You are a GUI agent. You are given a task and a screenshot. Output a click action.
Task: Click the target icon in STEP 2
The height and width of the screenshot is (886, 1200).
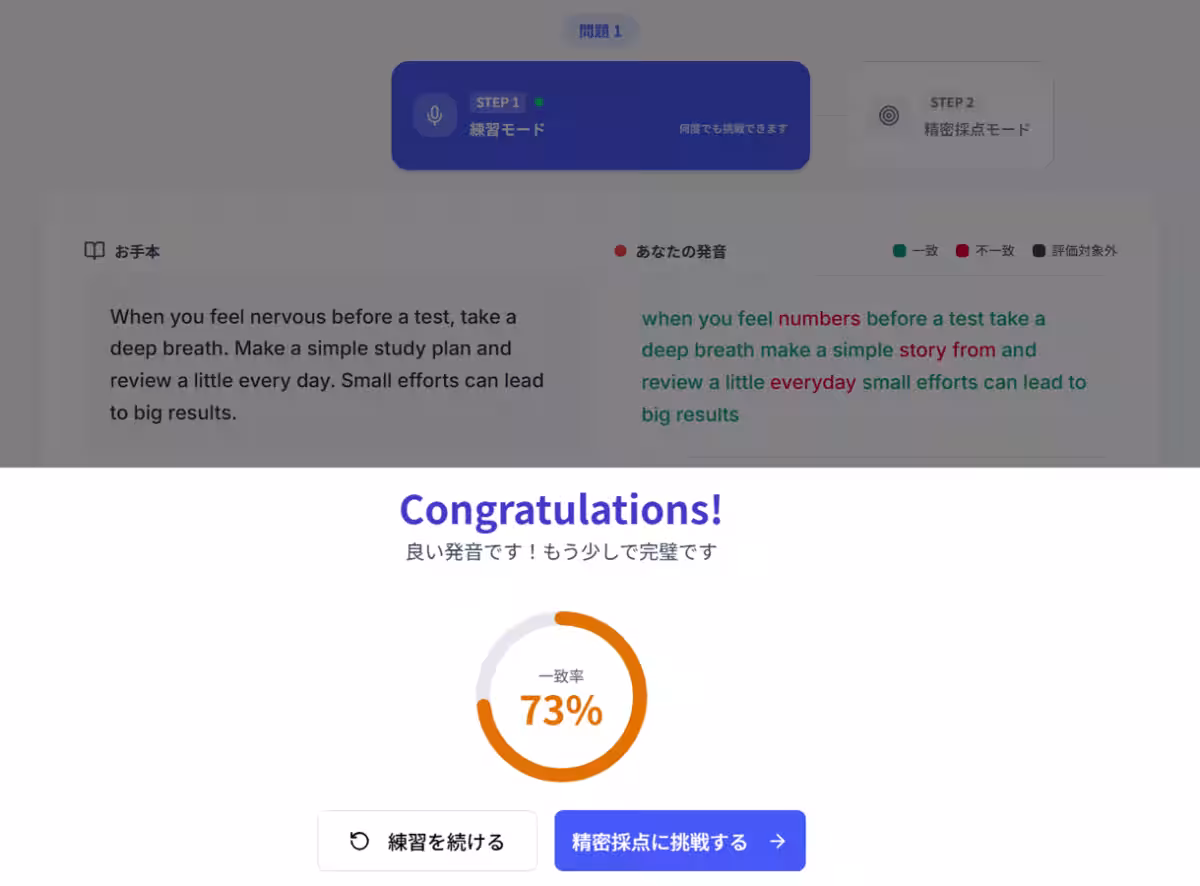[889, 115]
